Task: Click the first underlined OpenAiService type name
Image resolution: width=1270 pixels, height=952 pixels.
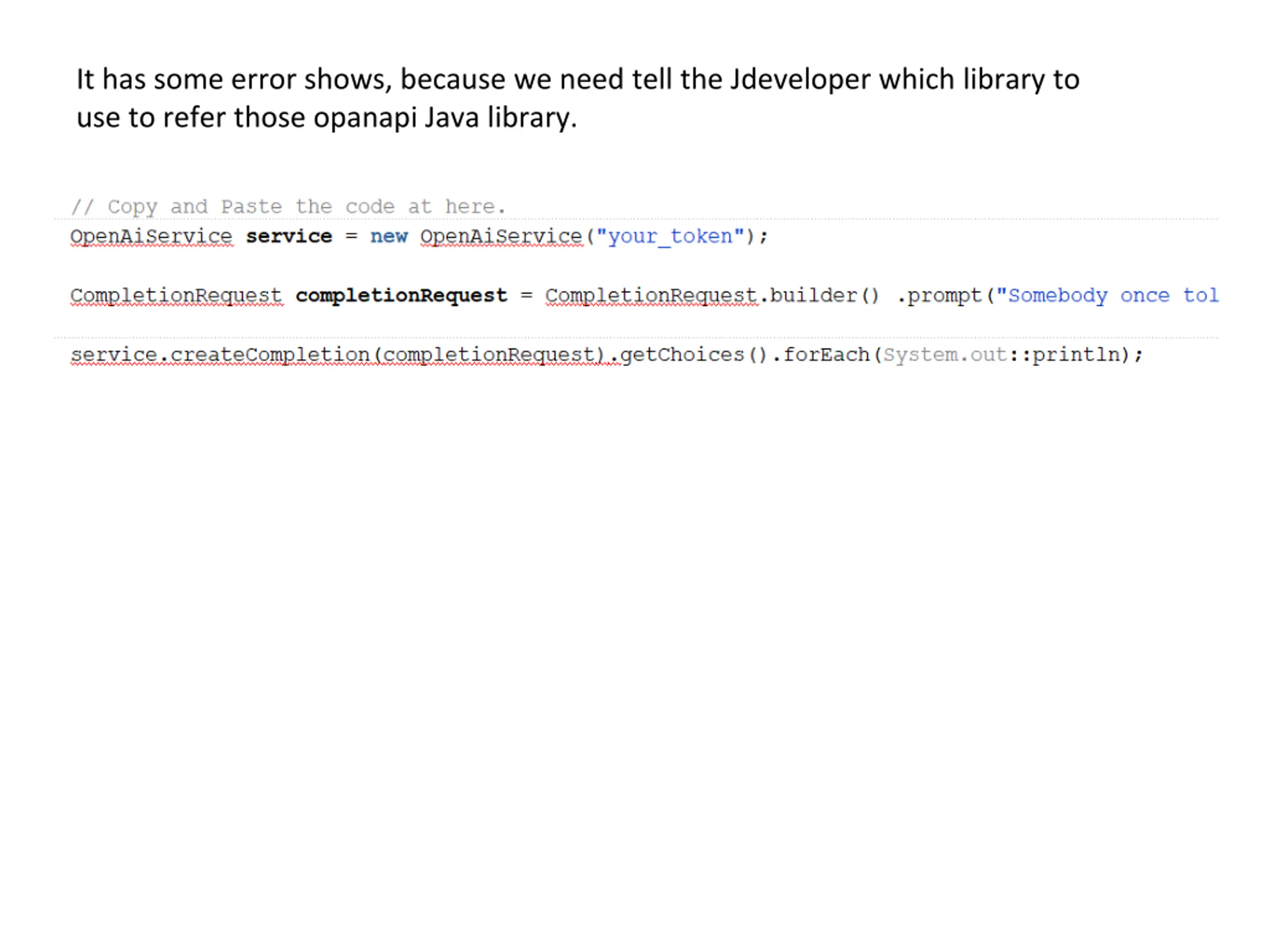Action: point(151,237)
